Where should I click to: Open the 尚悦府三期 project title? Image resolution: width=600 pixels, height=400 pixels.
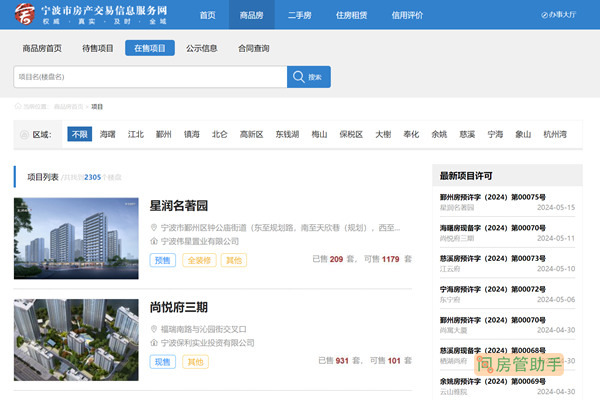[x=179, y=307]
